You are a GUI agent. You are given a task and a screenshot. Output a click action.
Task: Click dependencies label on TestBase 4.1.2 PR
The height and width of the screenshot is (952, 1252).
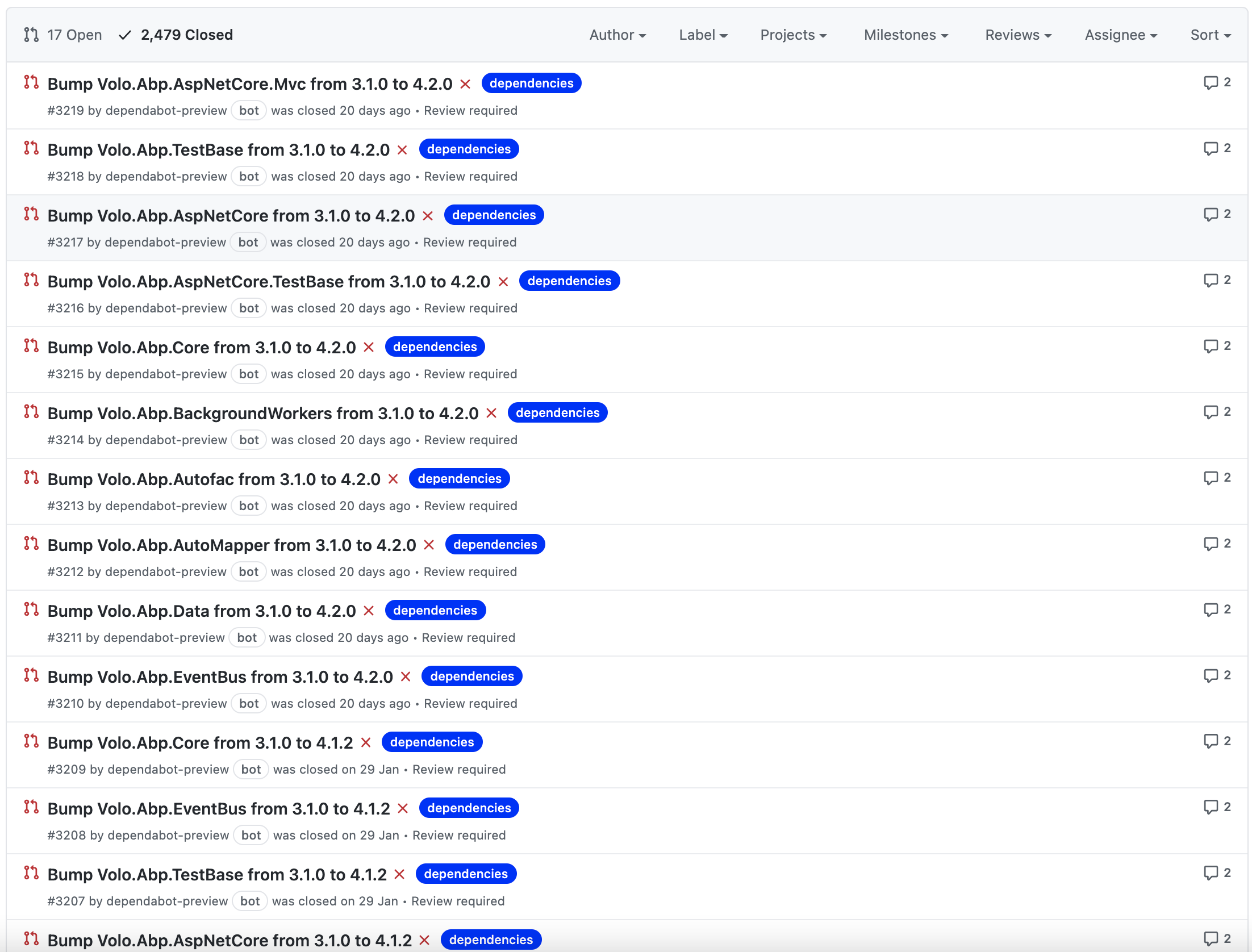coord(466,874)
